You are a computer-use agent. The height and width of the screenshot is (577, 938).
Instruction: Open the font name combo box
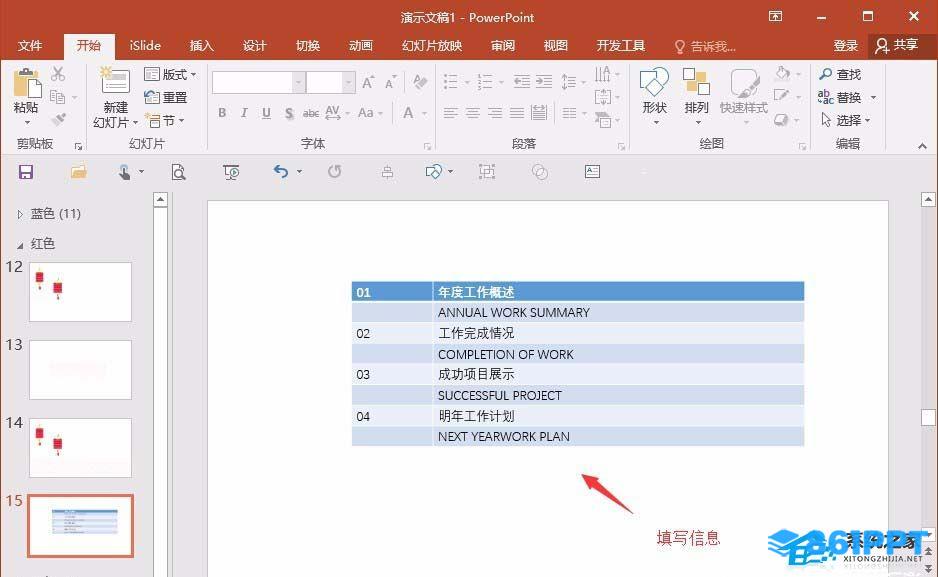pos(258,83)
